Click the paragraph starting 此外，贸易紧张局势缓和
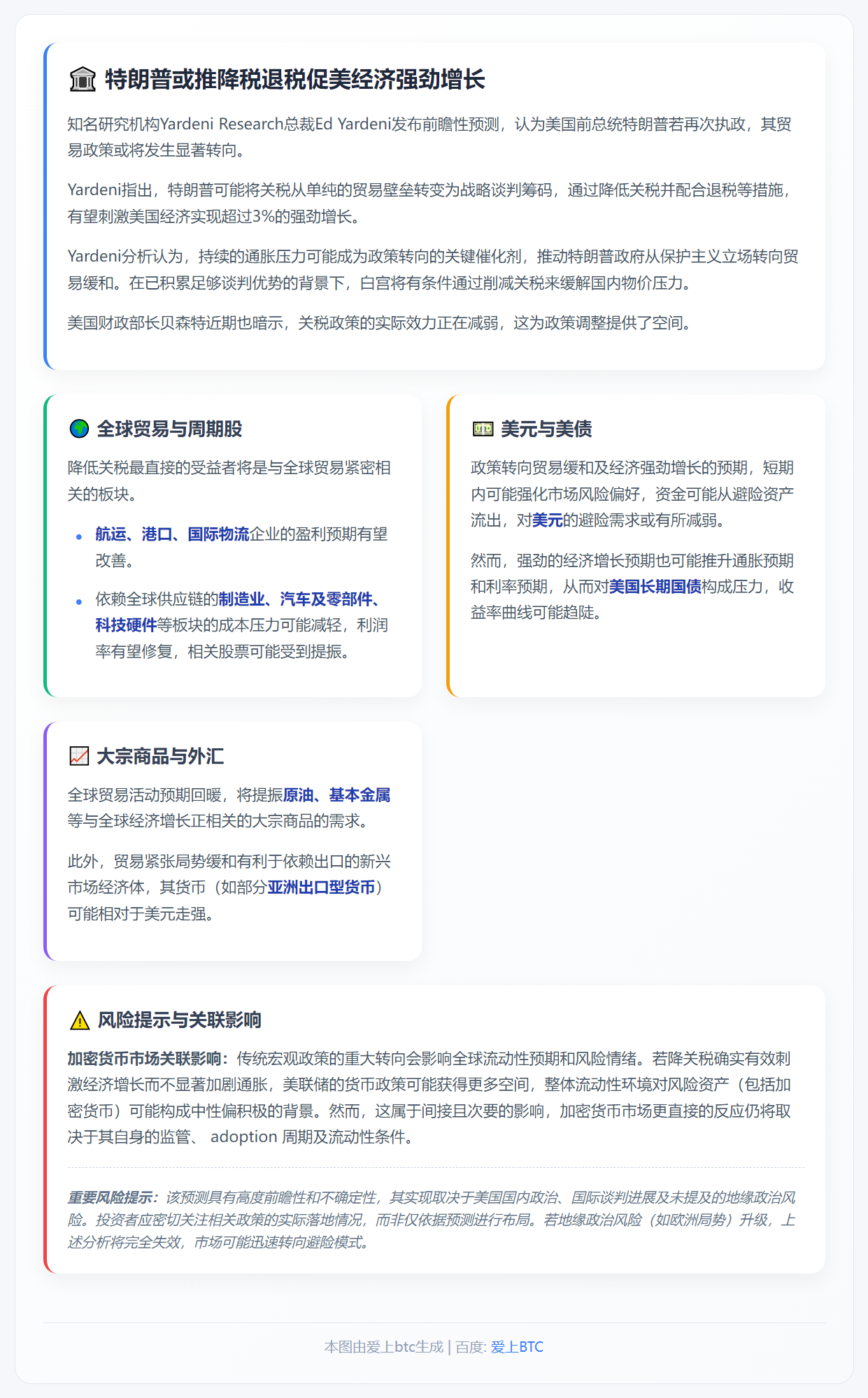The width and height of the screenshot is (868, 1398). click(229, 887)
